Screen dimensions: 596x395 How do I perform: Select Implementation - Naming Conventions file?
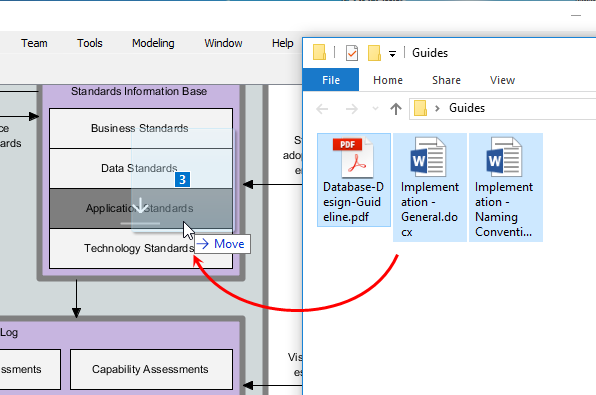click(506, 187)
